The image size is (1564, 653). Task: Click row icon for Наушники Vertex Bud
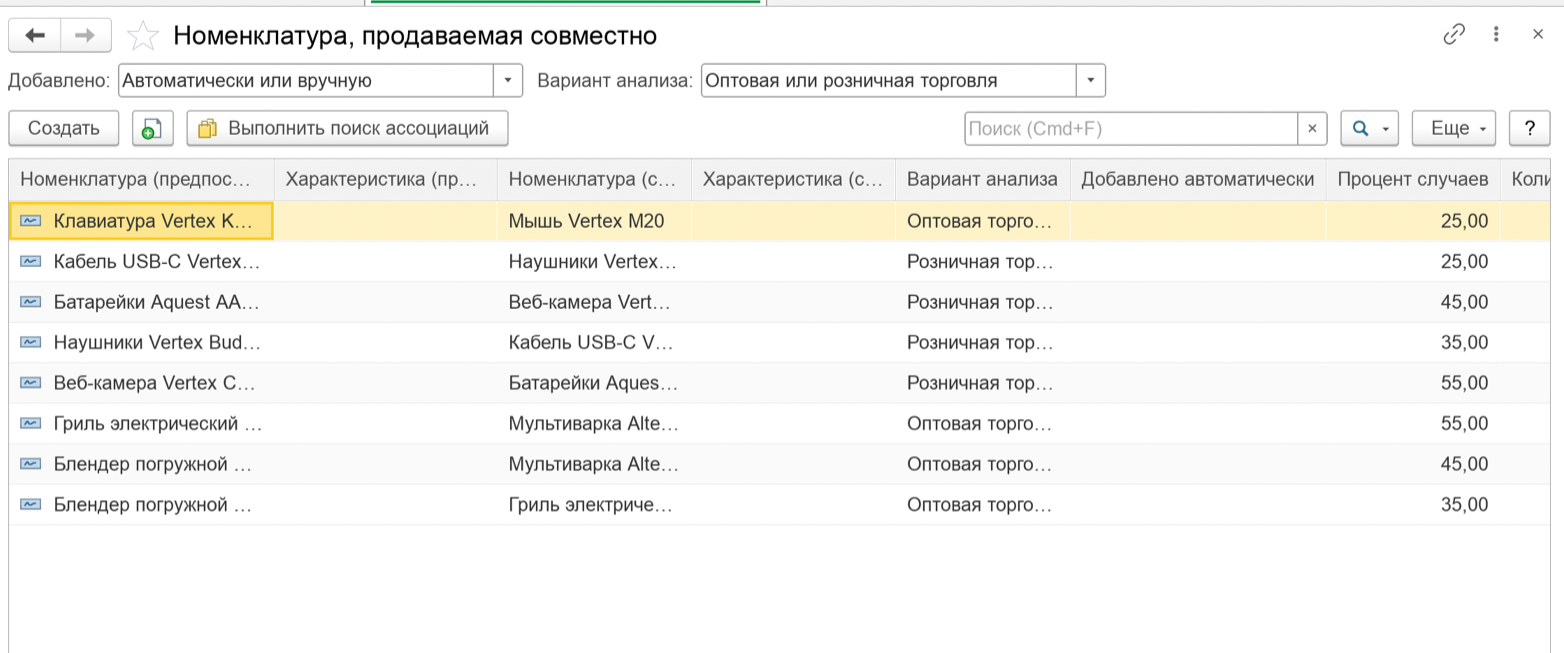click(31, 343)
